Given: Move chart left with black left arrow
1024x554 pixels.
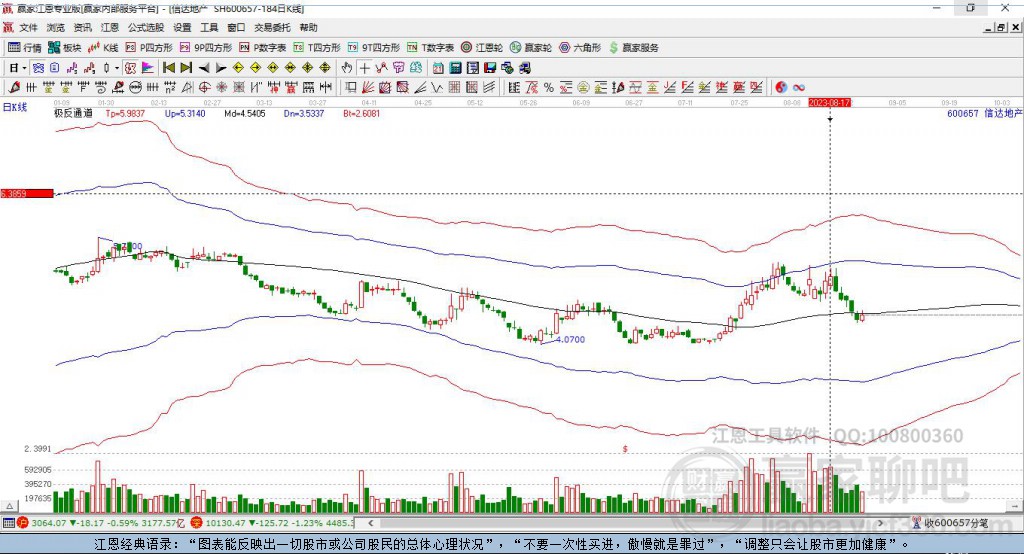Looking at the screenshot, I should (204, 68).
